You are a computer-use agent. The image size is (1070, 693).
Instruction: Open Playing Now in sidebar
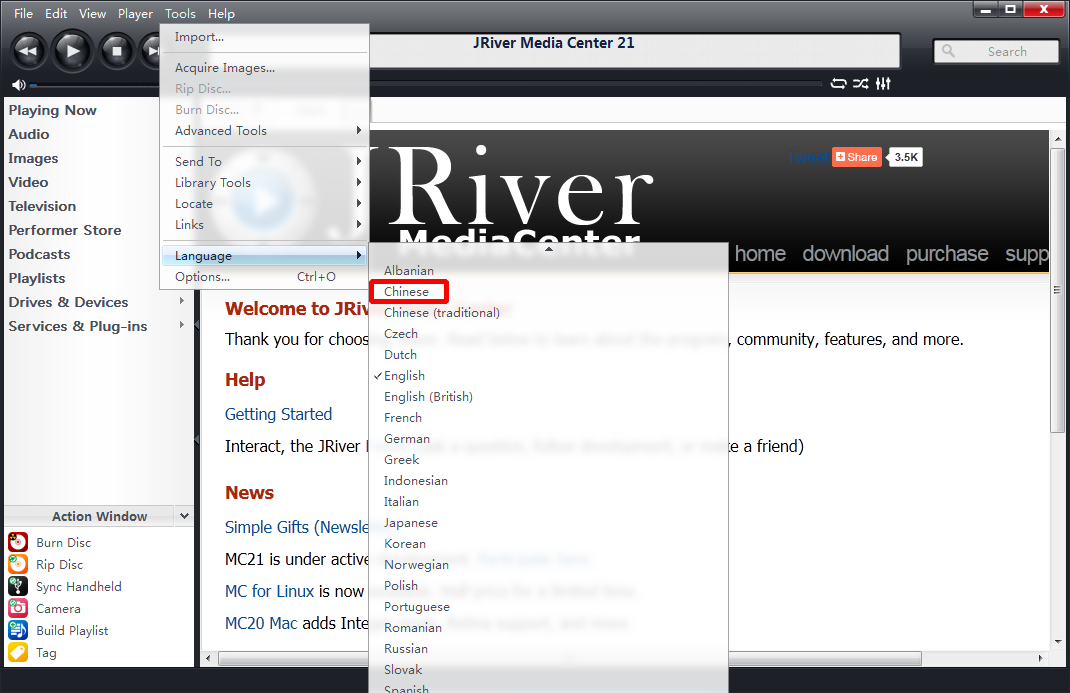[x=53, y=110]
